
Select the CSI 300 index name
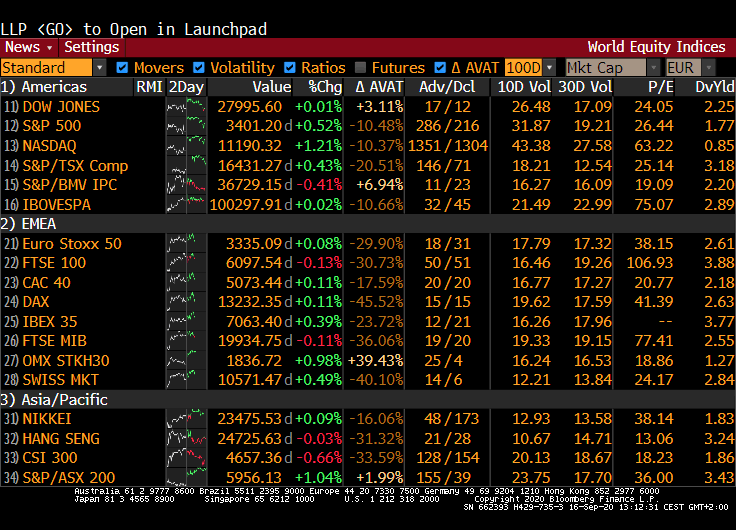tap(50, 457)
